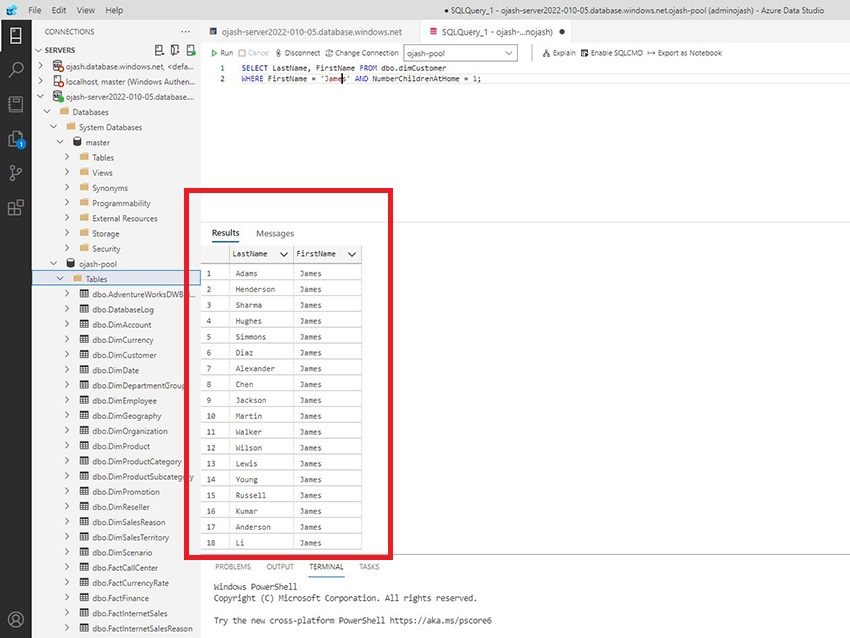Expand the localhost master server node
The width and height of the screenshot is (850, 638).
pos(41,81)
